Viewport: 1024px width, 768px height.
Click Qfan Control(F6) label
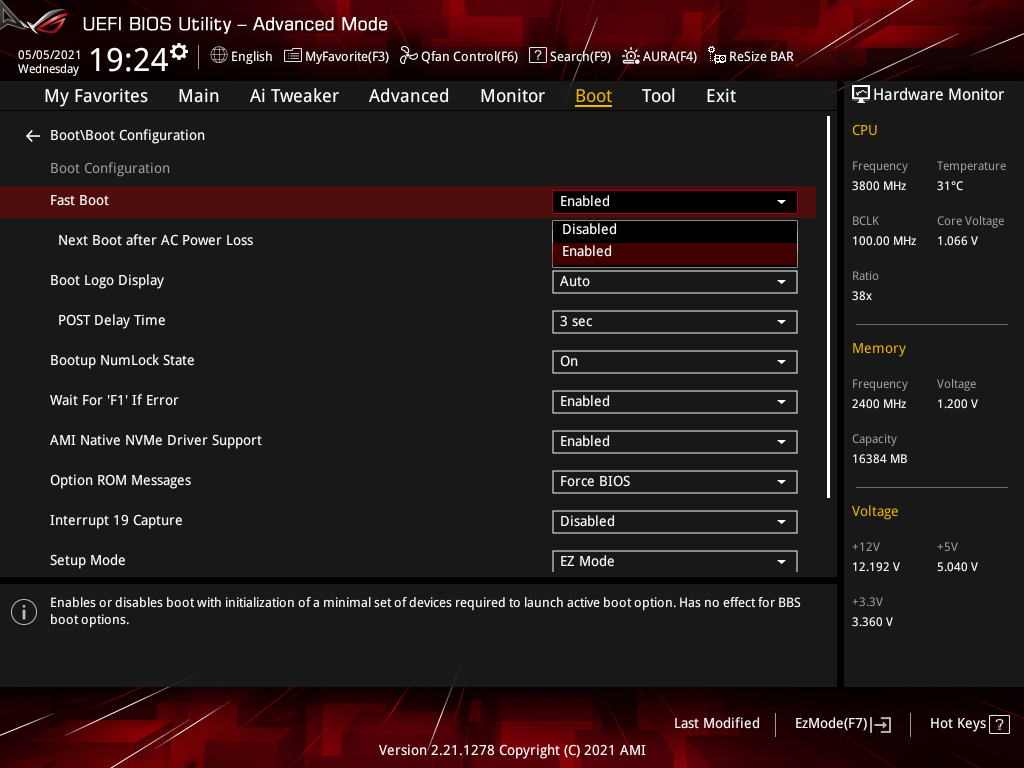[x=470, y=57]
